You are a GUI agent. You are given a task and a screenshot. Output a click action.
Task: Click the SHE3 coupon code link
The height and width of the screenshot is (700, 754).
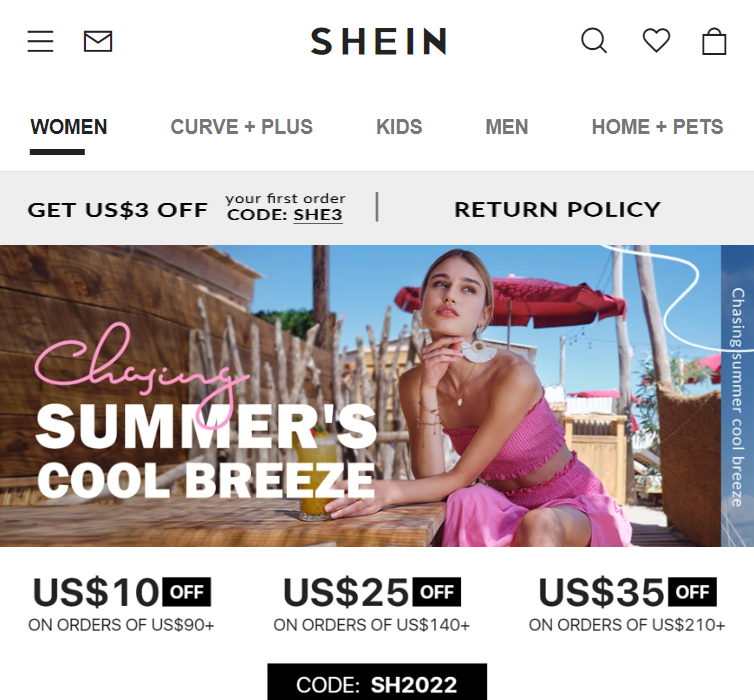[318, 215]
